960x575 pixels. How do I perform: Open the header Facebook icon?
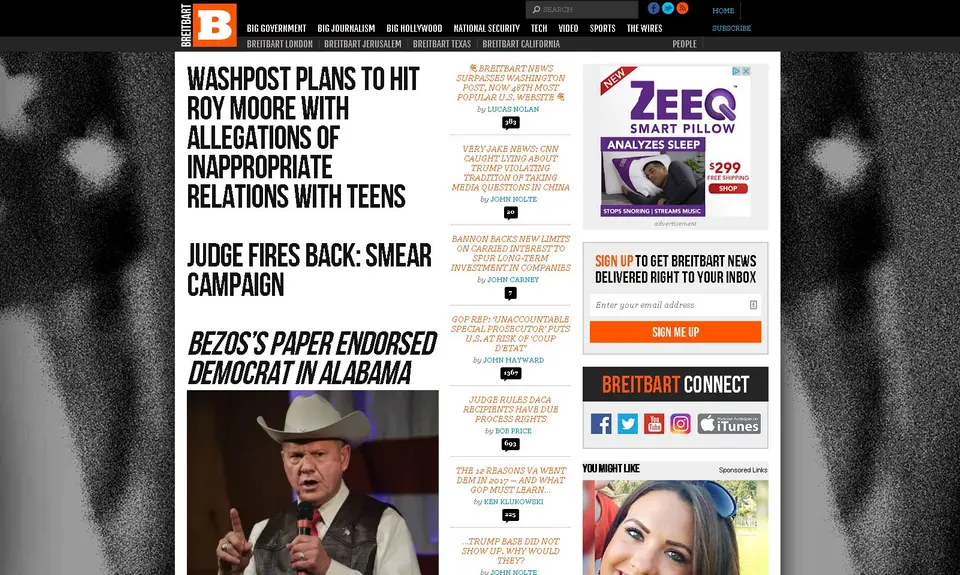(654, 8)
